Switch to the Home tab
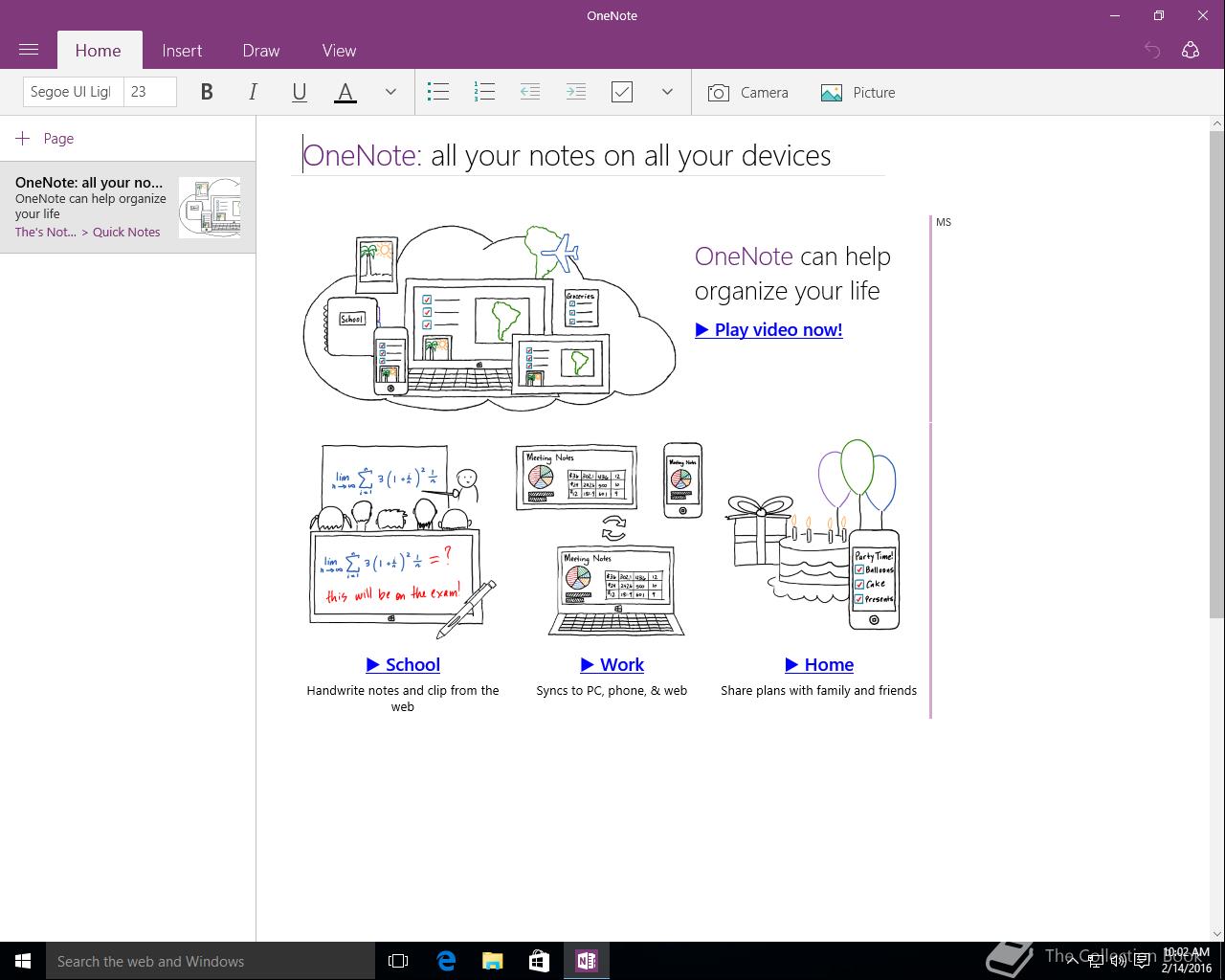The image size is (1225, 980). pyautogui.click(x=99, y=51)
